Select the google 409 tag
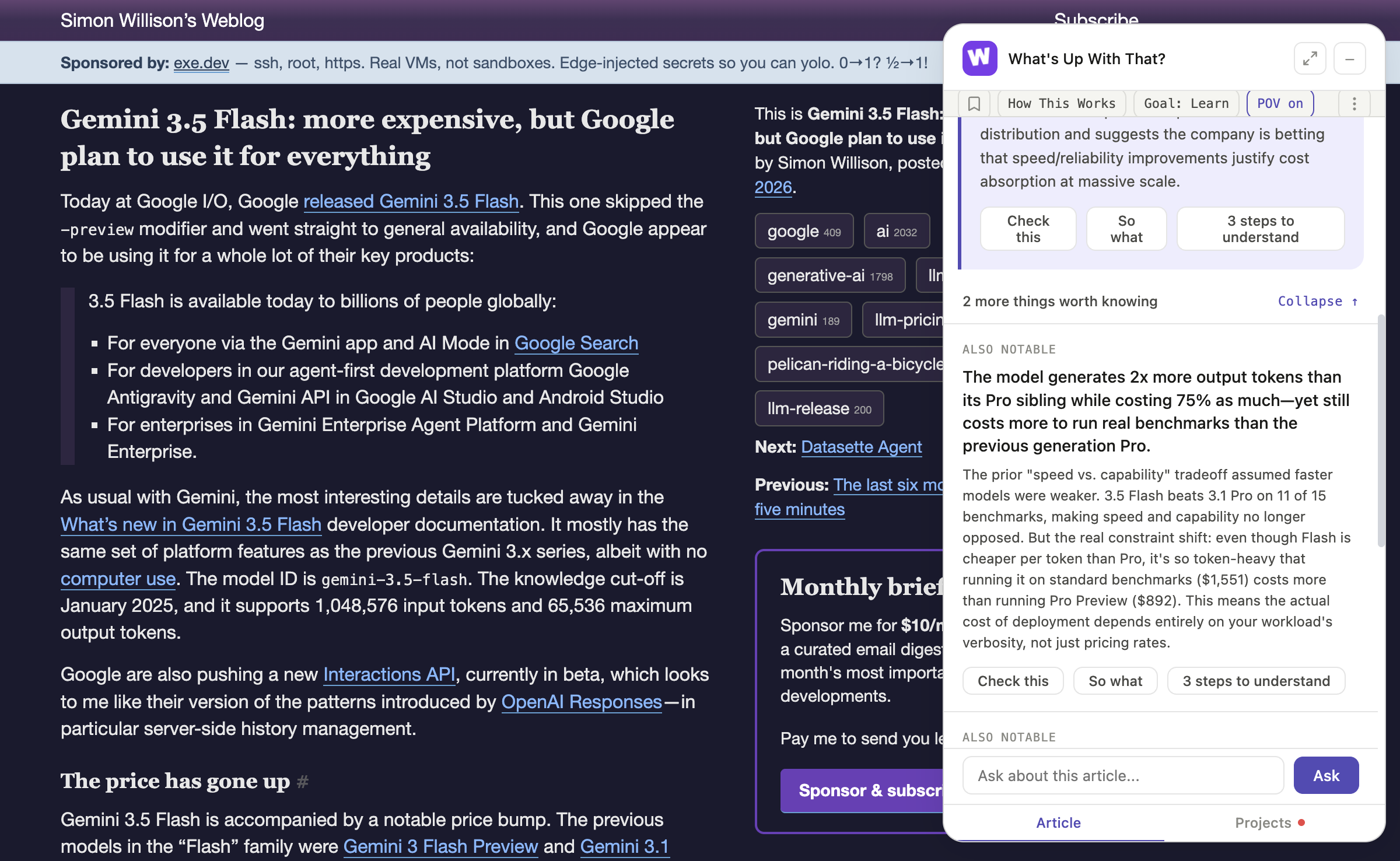1400x861 pixels. pos(804,231)
